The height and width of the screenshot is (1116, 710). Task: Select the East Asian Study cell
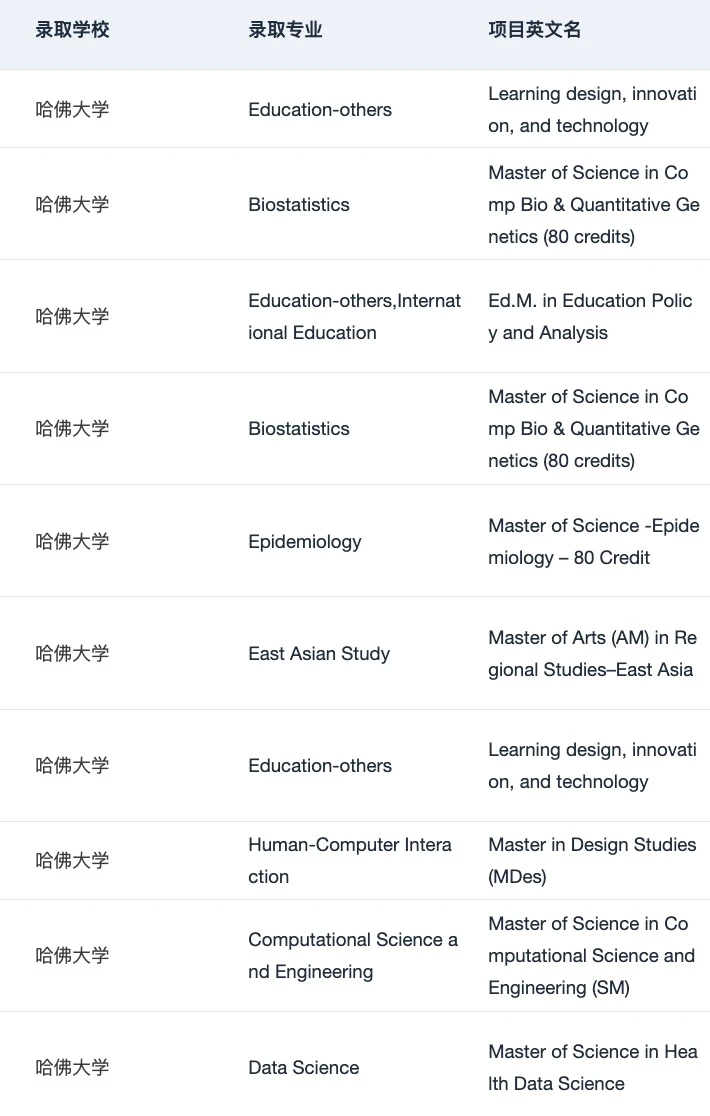coord(319,653)
